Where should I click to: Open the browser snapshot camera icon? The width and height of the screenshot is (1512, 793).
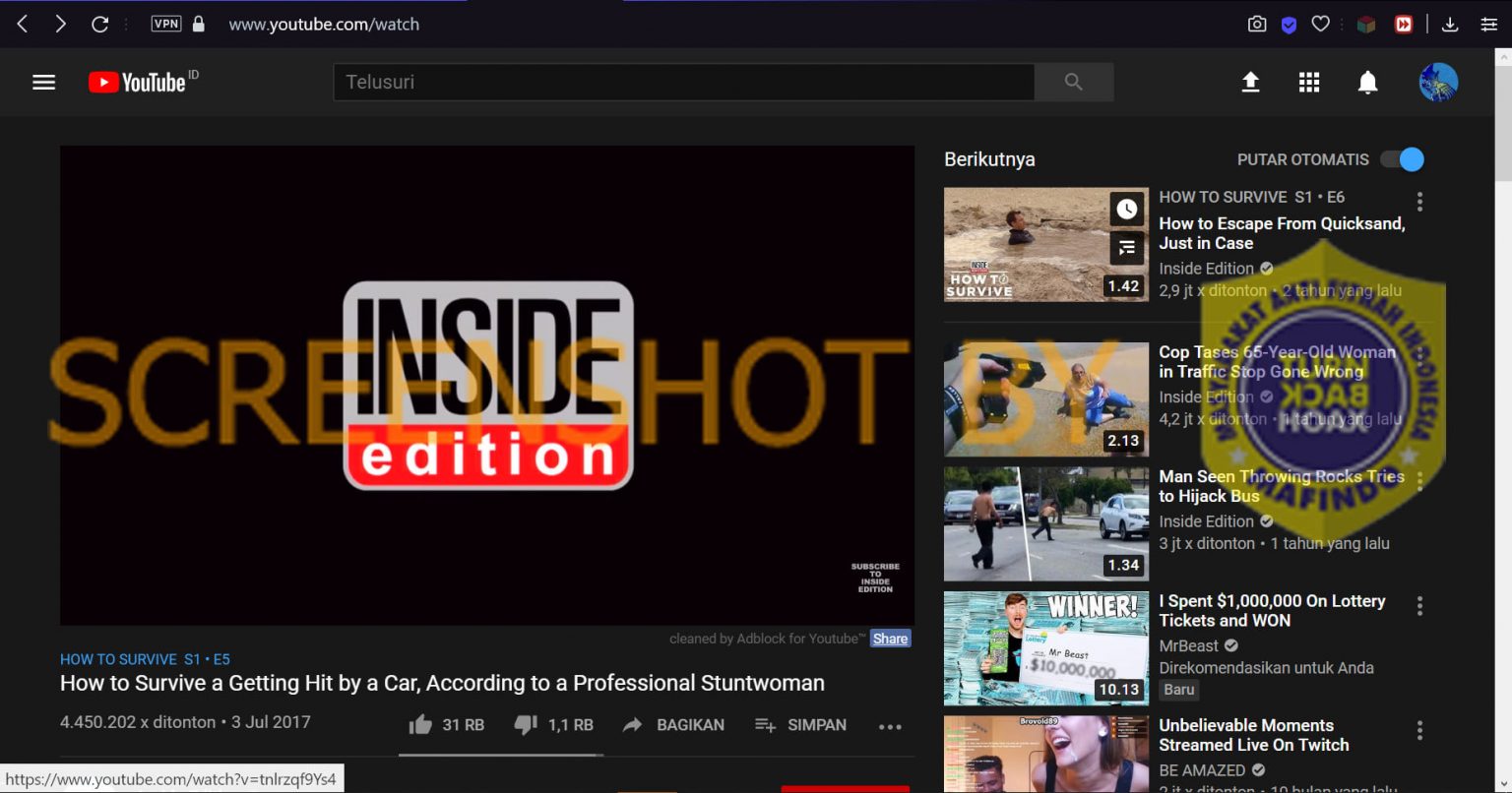tap(1257, 25)
